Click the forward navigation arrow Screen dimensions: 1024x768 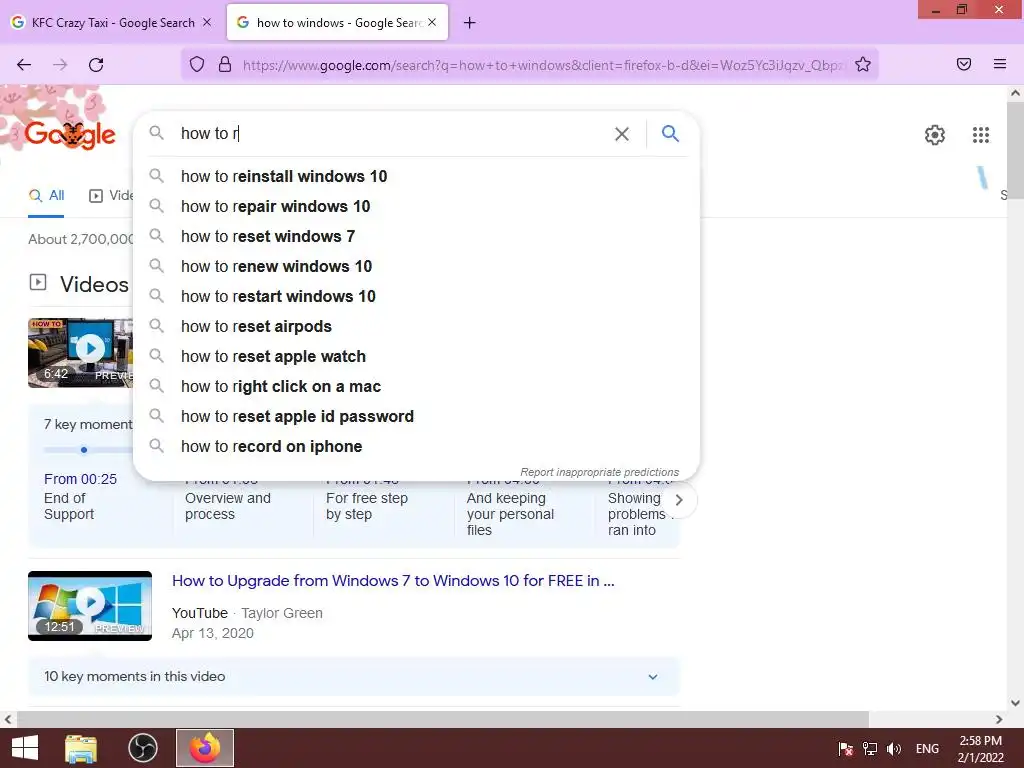click(x=60, y=65)
